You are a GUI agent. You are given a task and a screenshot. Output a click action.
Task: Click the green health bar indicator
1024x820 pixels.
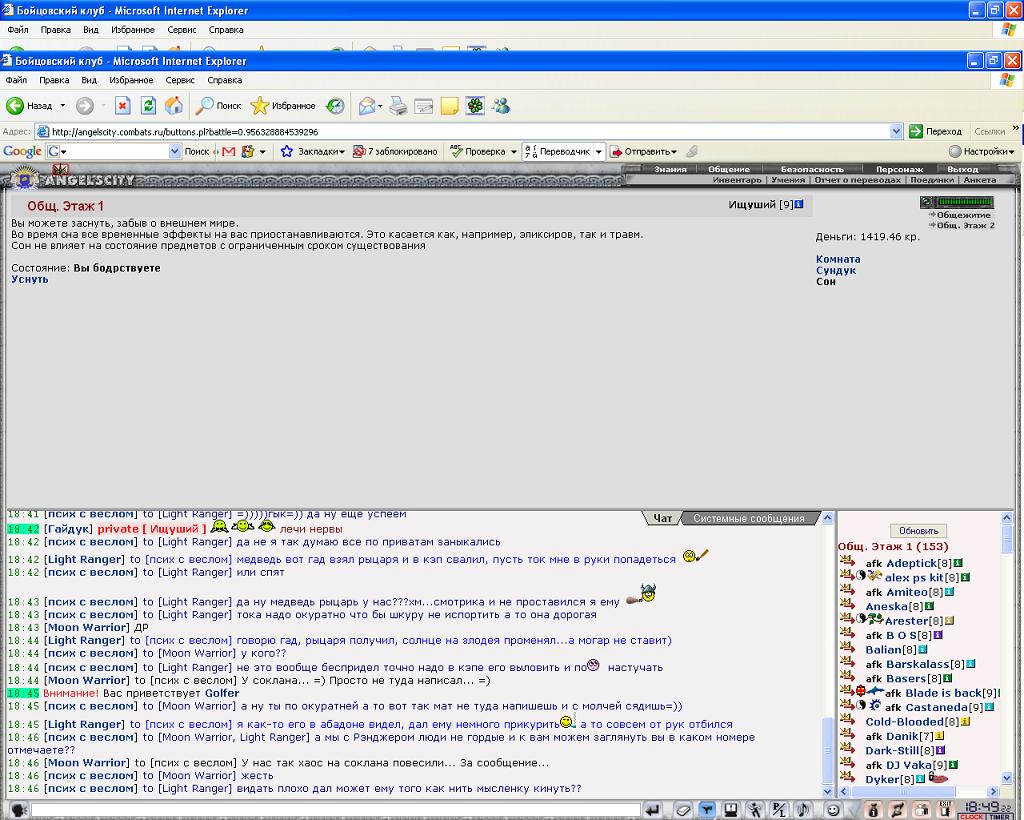965,202
